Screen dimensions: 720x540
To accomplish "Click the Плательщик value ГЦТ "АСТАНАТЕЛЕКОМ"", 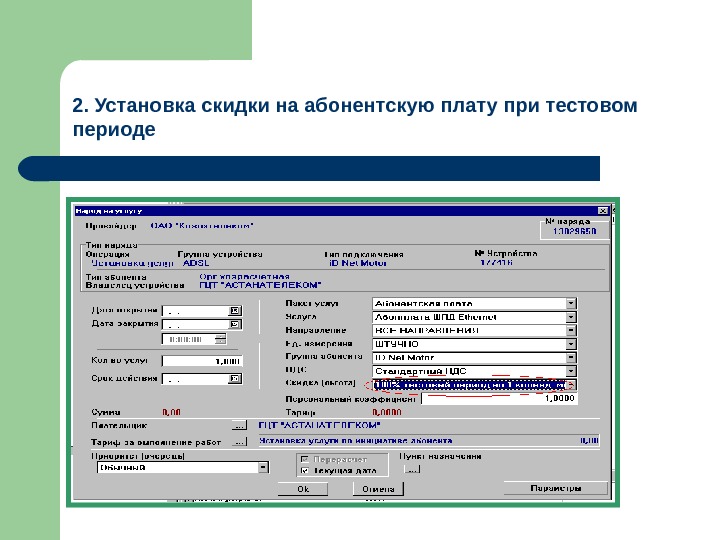I will coord(320,425).
